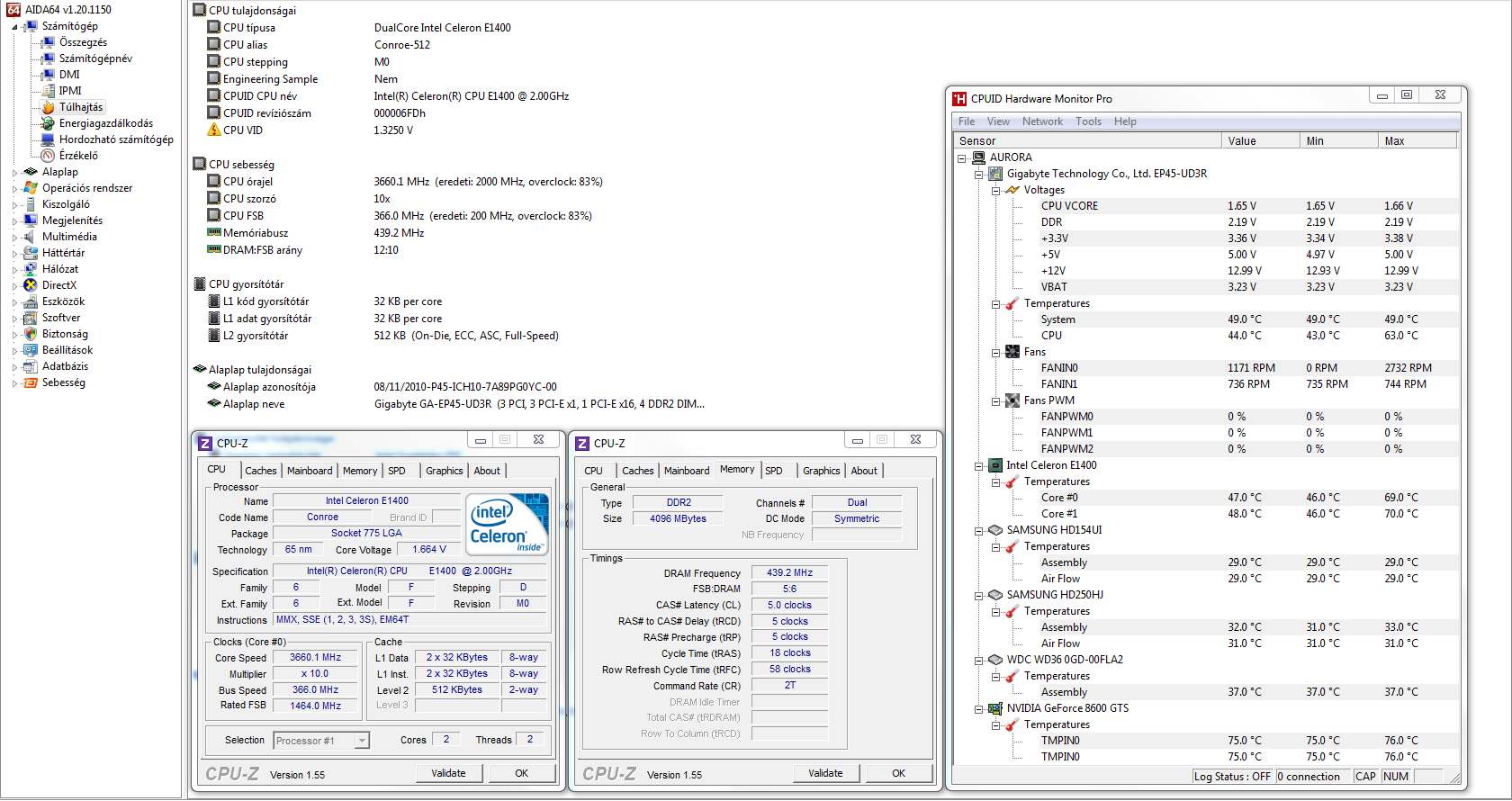
Task: Click OK button in left CPU-Z window
Action: (x=522, y=773)
